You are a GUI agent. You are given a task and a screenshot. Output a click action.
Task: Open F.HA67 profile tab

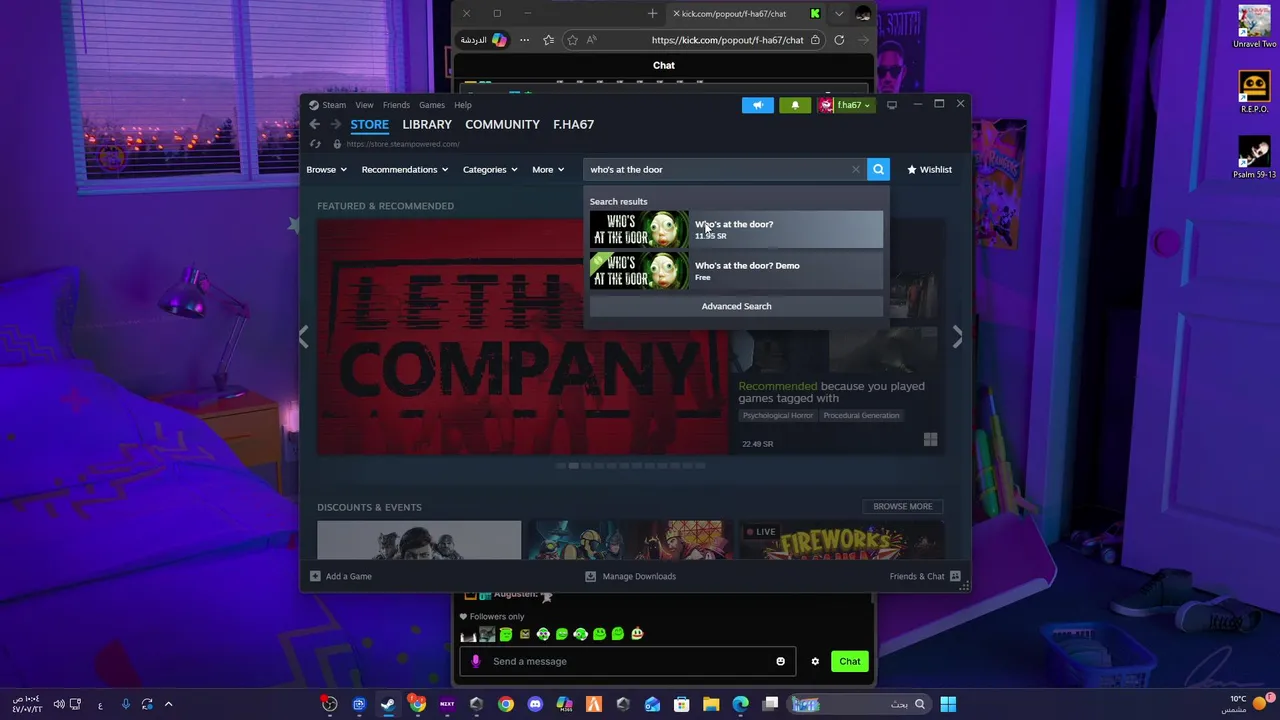click(x=573, y=124)
